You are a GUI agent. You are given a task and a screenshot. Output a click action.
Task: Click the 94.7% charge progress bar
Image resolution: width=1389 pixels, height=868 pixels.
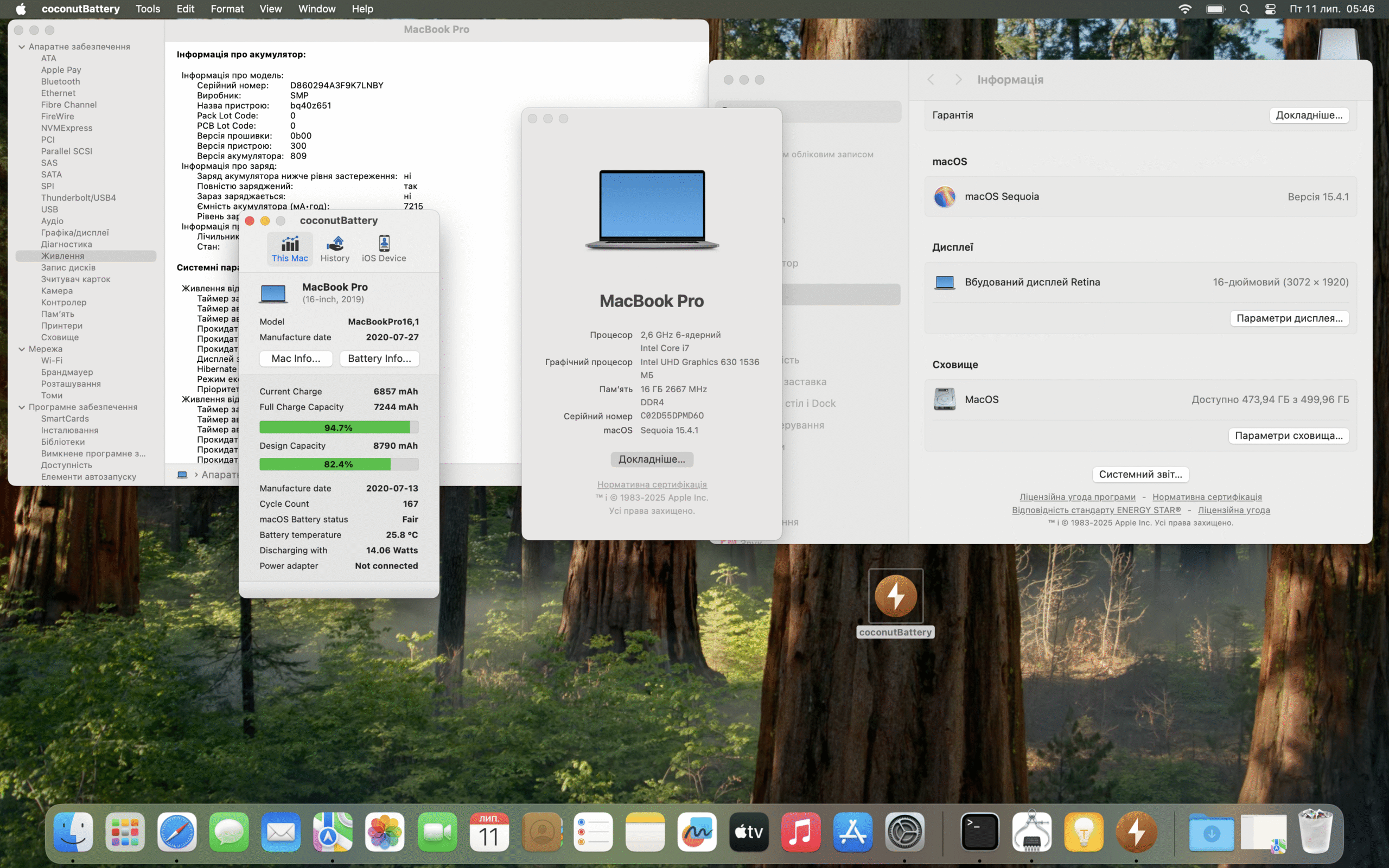click(339, 427)
